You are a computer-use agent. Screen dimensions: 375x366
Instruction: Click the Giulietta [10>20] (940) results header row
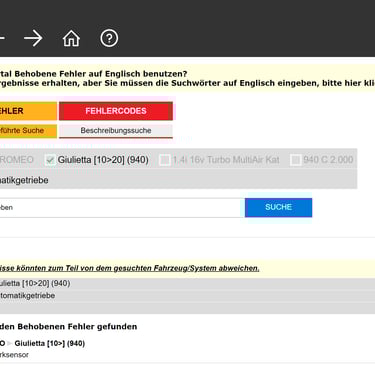(x=187, y=283)
